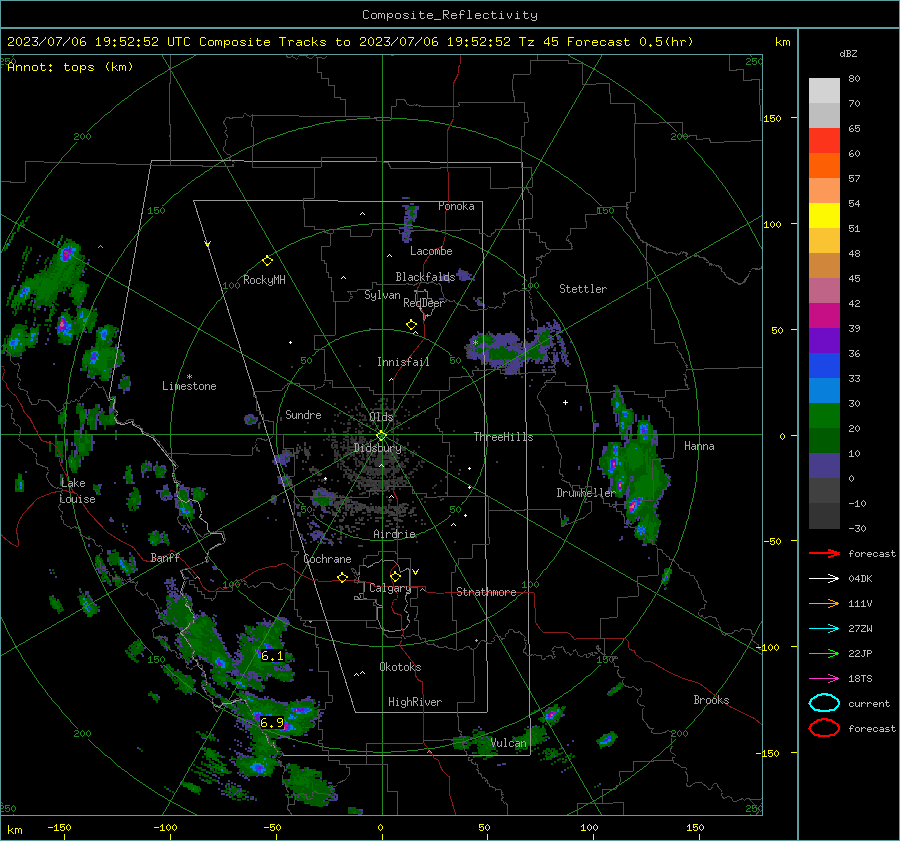Viewport: 900px width, 841px height.
Task: Click the dBZ legend heading
Action: [848, 53]
